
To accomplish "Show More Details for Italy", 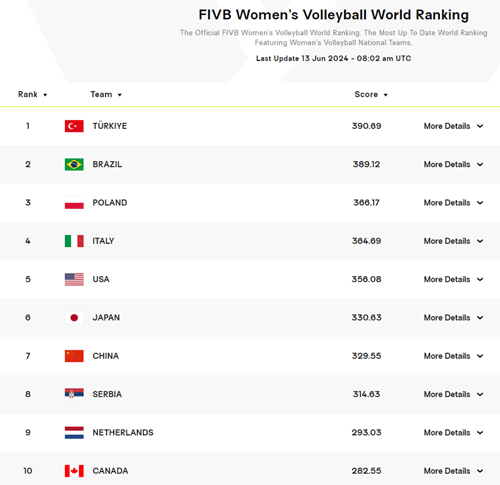I will (453, 241).
